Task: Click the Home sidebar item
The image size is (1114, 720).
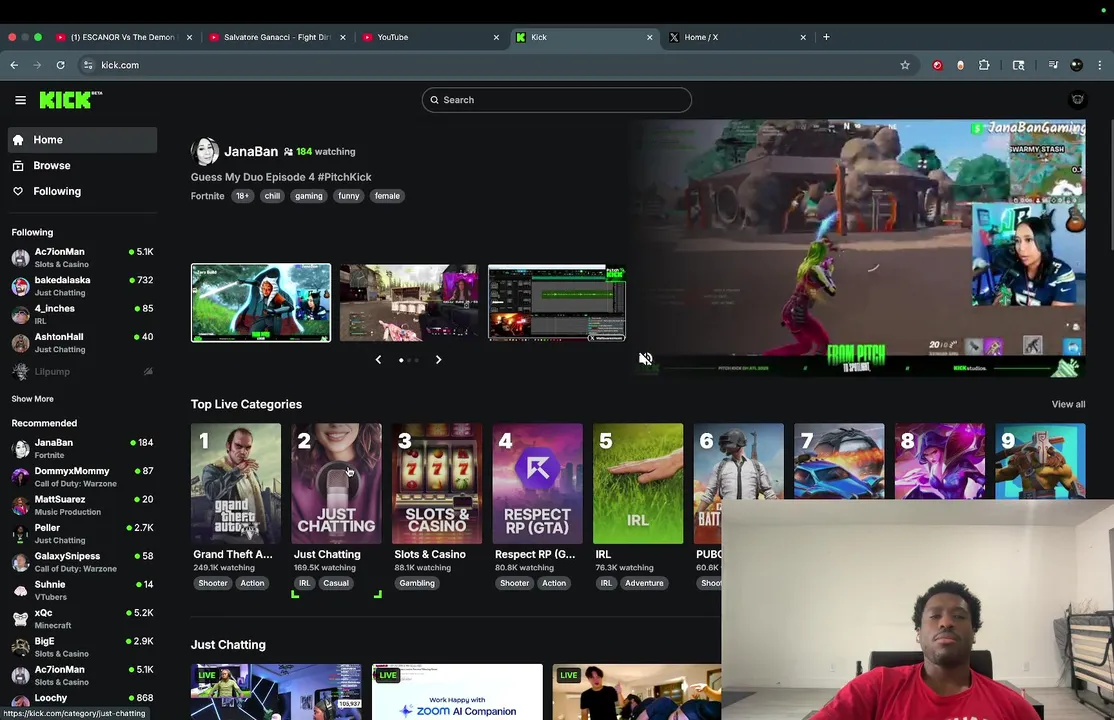Action: [82, 140]
